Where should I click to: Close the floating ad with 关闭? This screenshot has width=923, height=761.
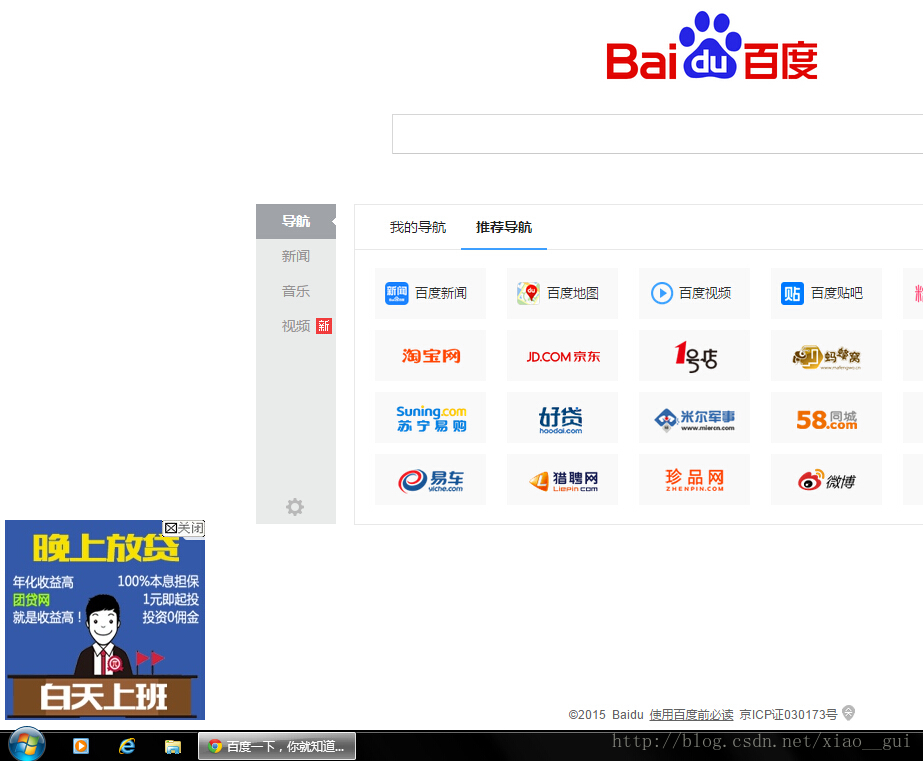tap(184, 528)
